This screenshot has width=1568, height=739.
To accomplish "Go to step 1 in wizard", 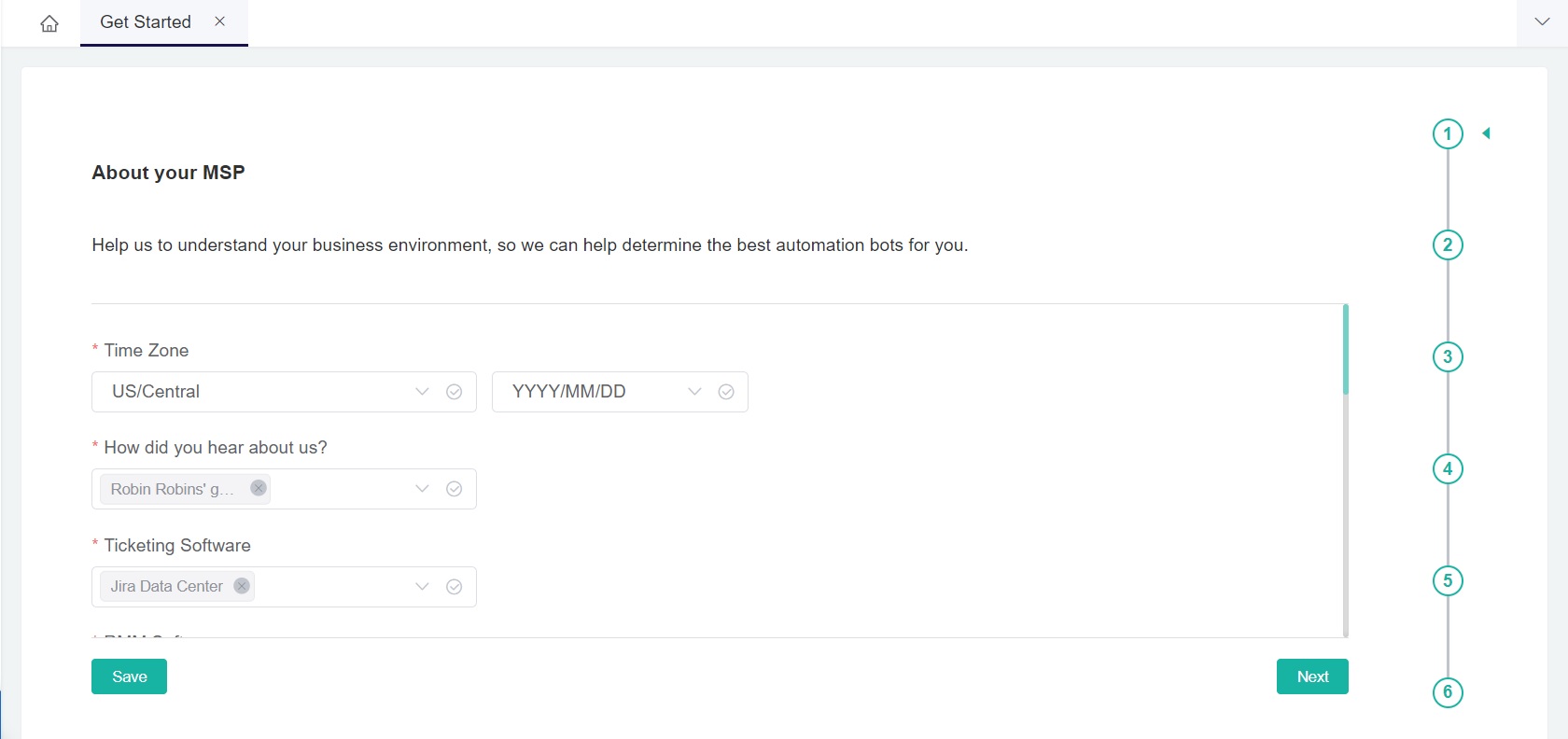I will pyautogui.click(x=1448, y=133).
